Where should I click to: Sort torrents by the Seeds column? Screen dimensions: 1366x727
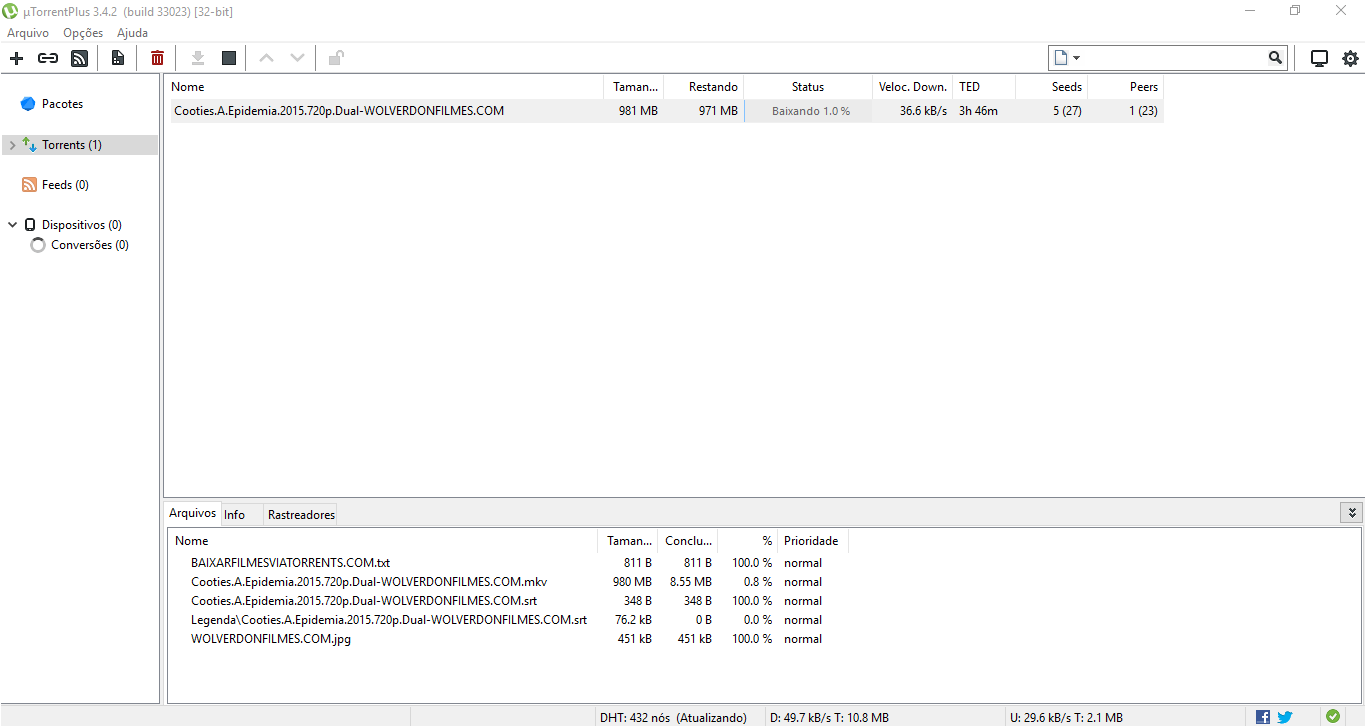point(1052,87)
